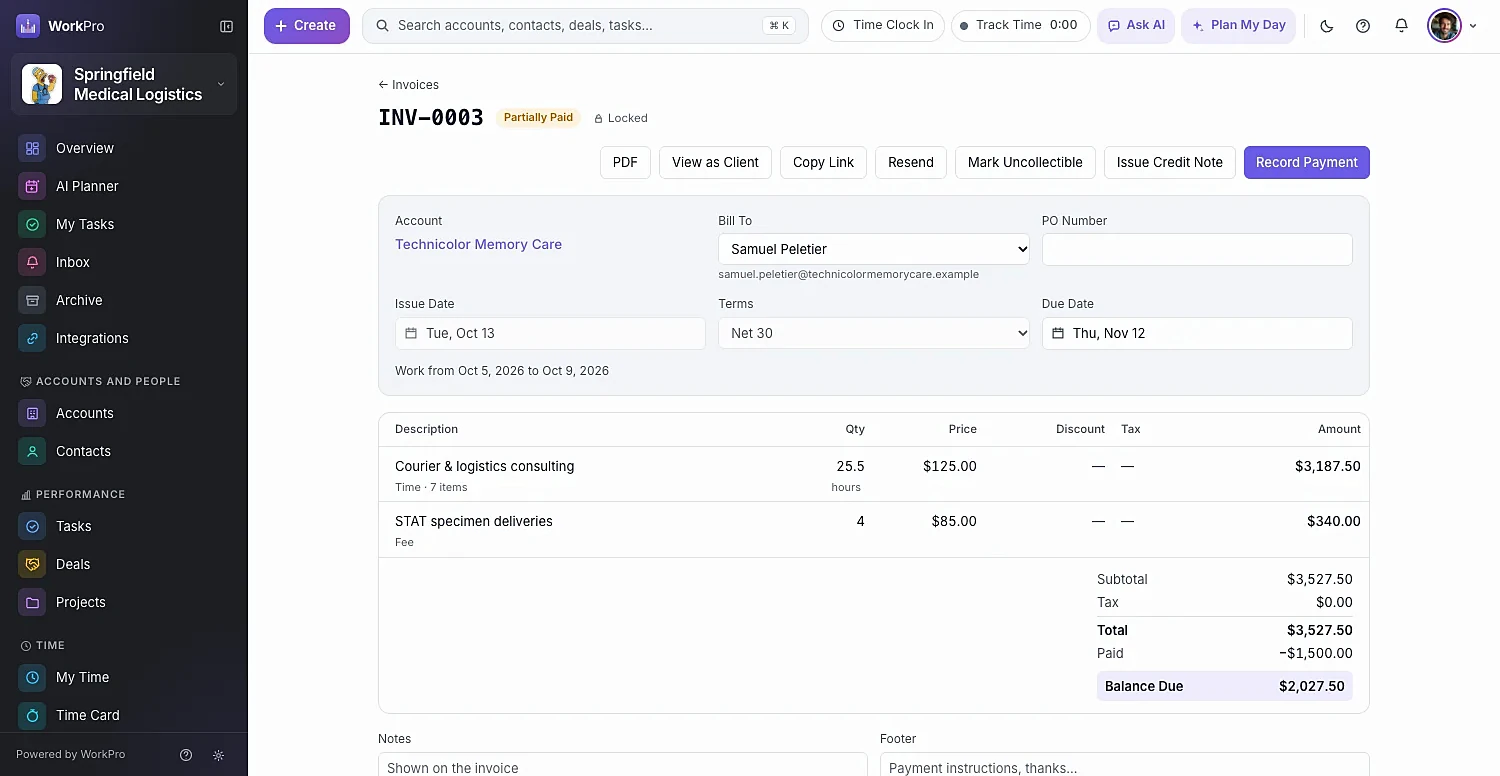Viewport: 1500px width, 776px height.
Task: Click the Time Clock In button
Action: tap(883, 26)
